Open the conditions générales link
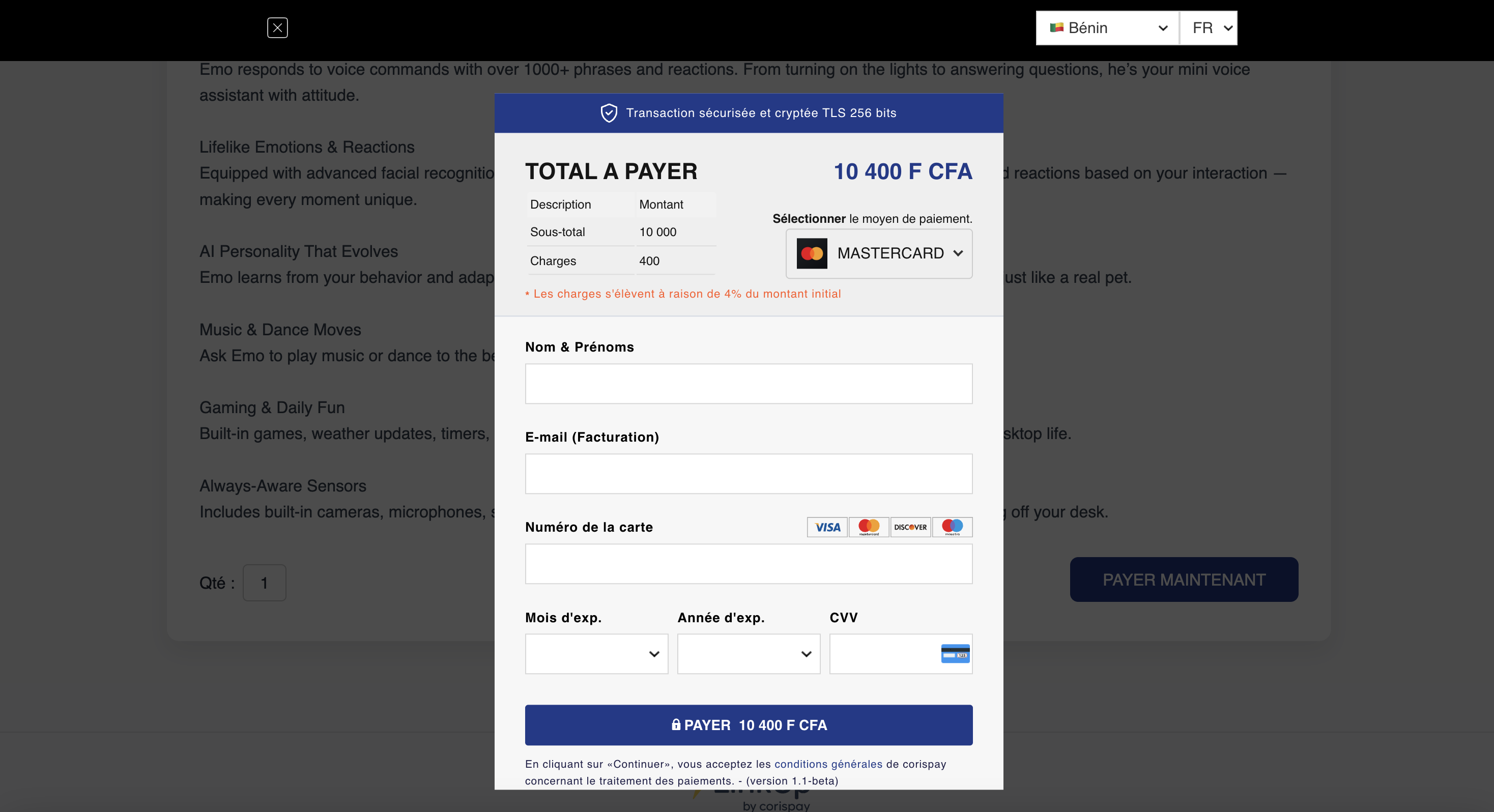Screen dimensions: 1494x812 coord(829,764)
